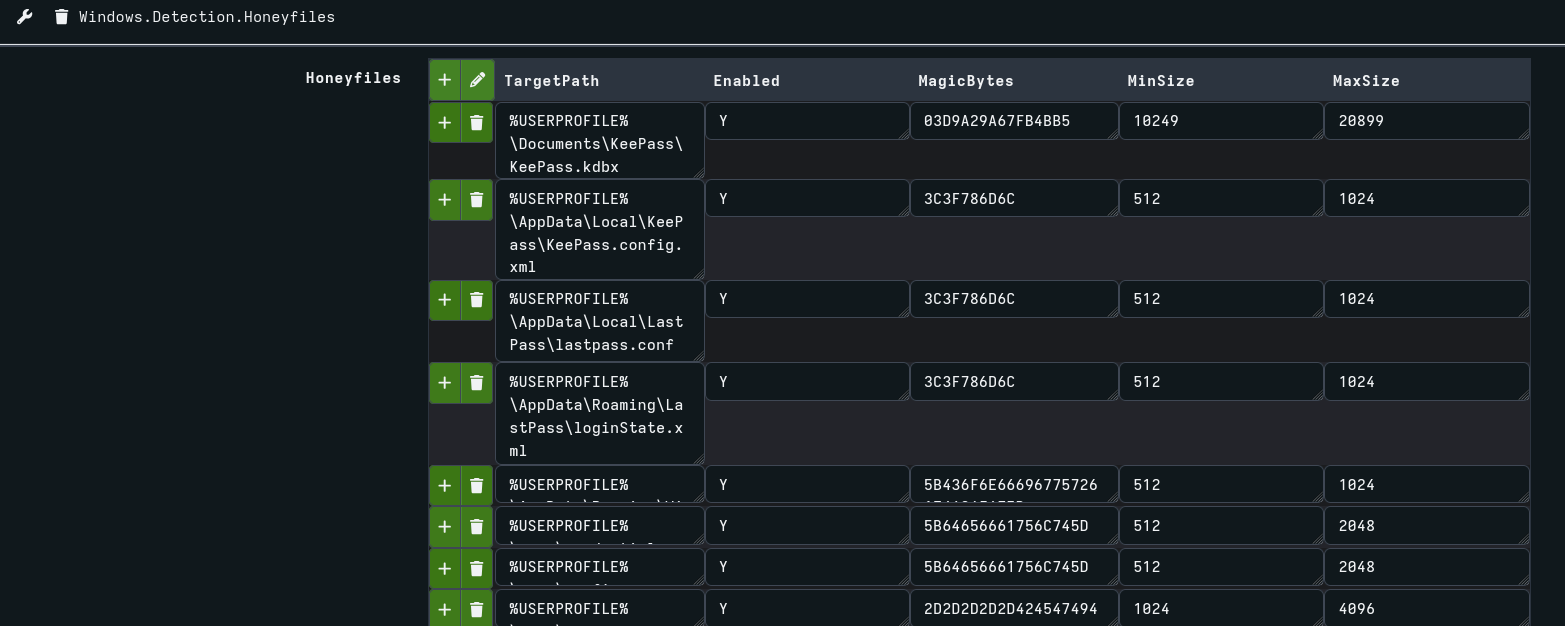The width and height of the screenshot is (1565, 626).
Task: Click the wrench configuration icon in the top bar
Action: coord(24,16)
